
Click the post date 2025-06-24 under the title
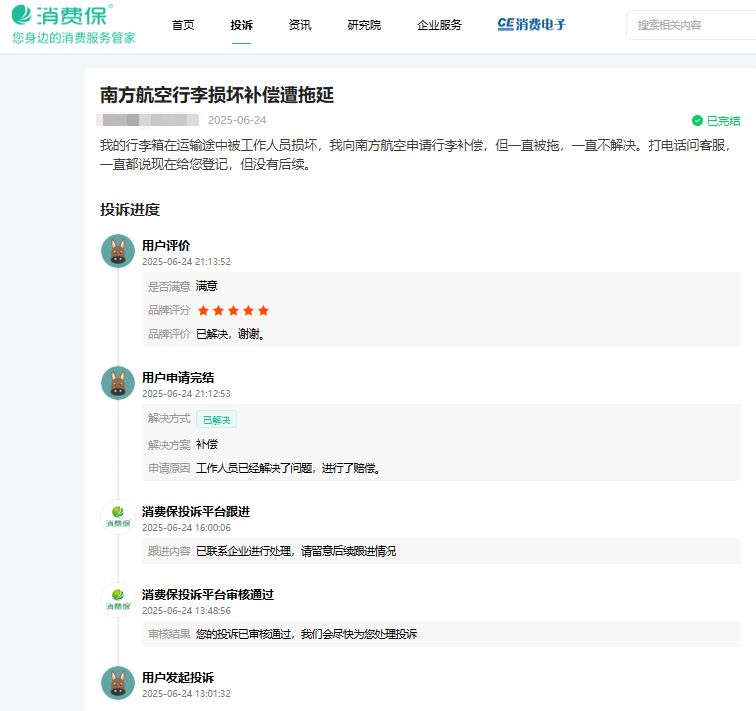pyautogui.click(x=237, y=120)
